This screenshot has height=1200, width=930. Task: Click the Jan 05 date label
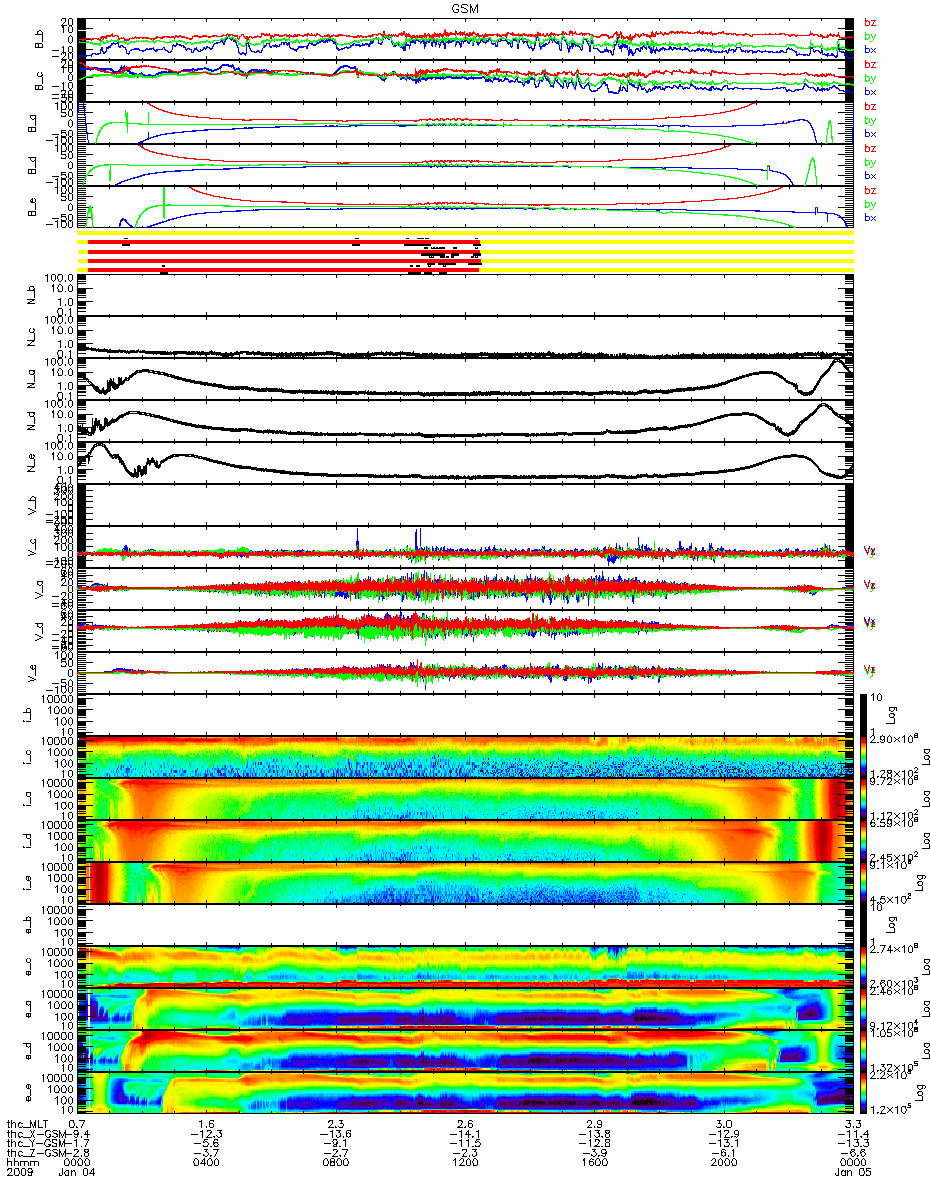click(852, 1173)
